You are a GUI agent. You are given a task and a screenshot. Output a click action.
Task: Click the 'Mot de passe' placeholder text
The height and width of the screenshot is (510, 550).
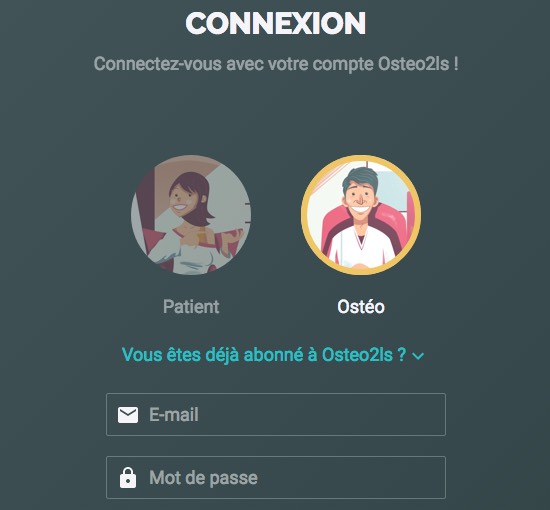click(x=203, y=478)
